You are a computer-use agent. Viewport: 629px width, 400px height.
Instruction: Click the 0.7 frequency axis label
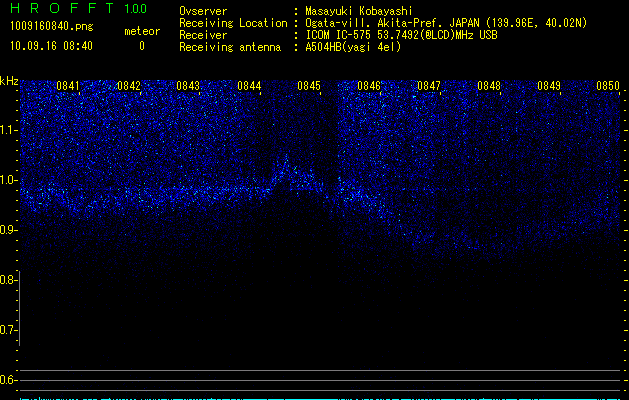point(8,330)
